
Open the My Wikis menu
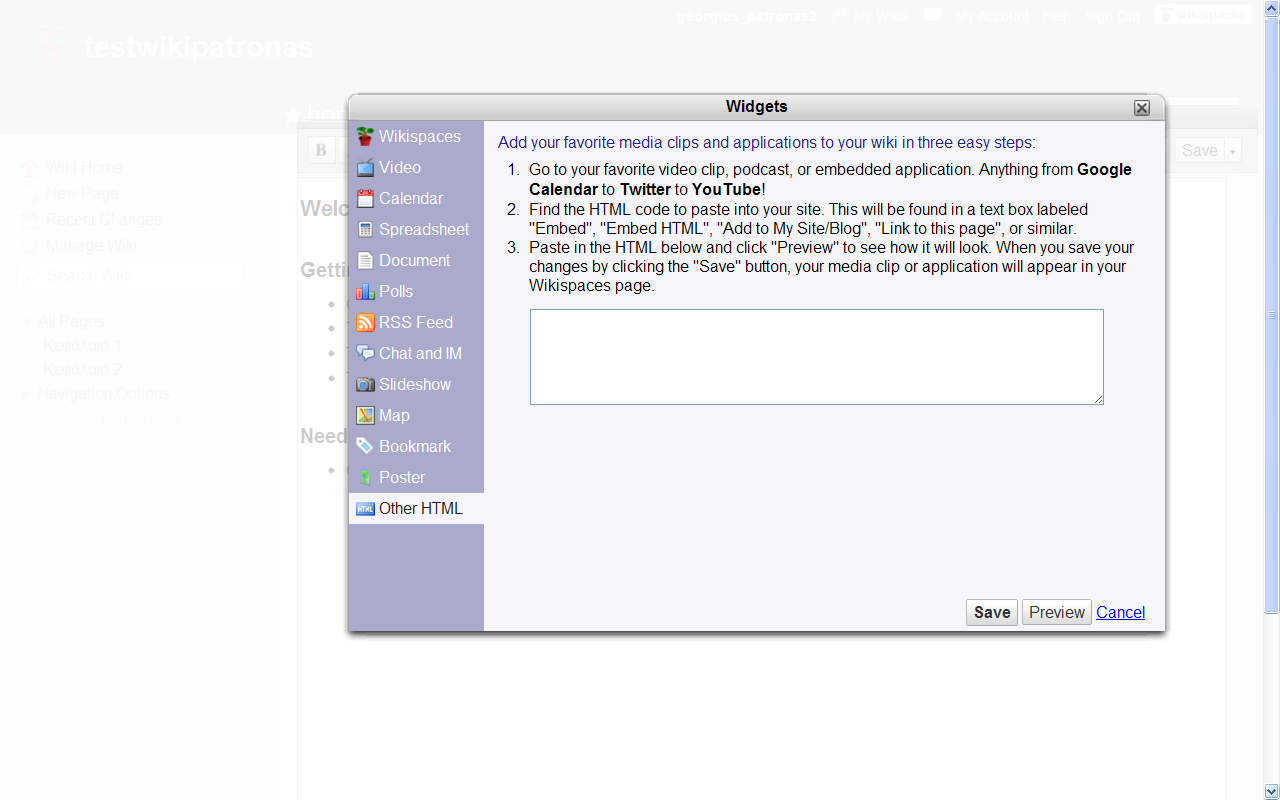(880, 16)
